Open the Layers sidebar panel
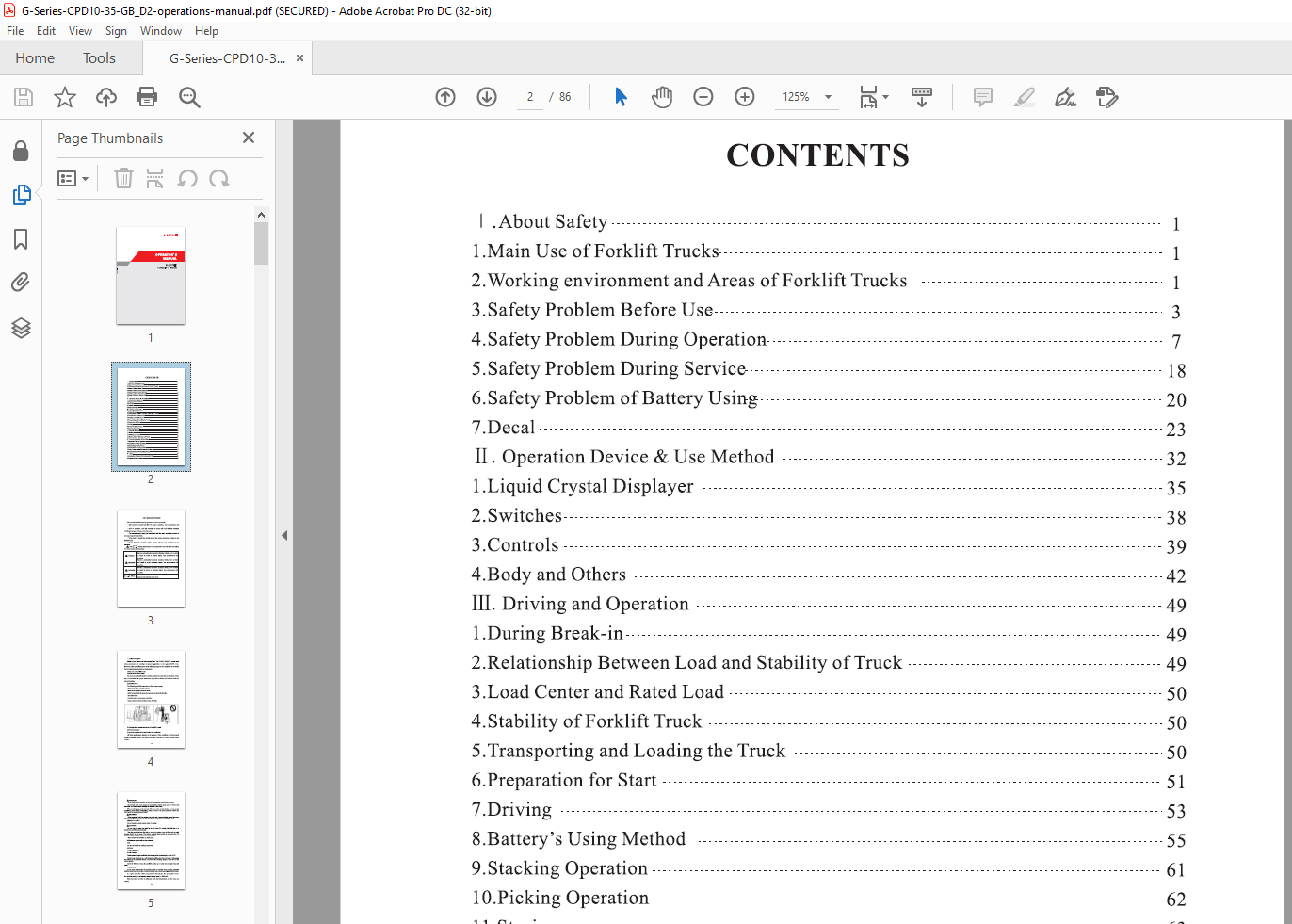 pos(21,327)
